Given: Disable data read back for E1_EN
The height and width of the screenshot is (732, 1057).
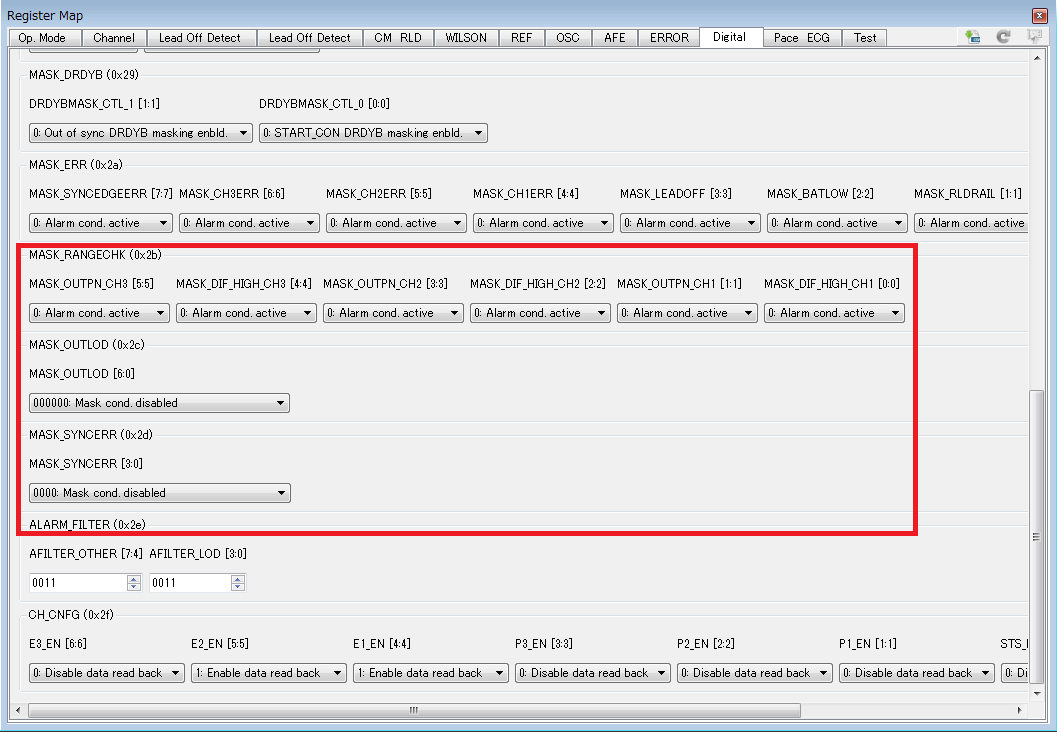Looking at the screenshot, I should [430, 672].
